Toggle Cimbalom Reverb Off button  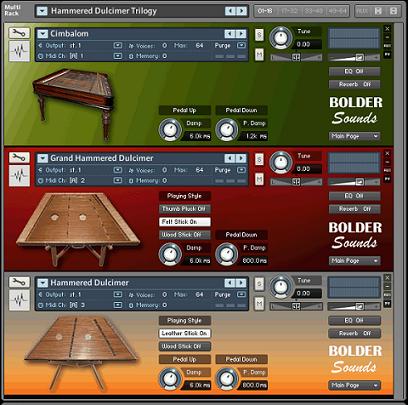[x=354, y=84]
